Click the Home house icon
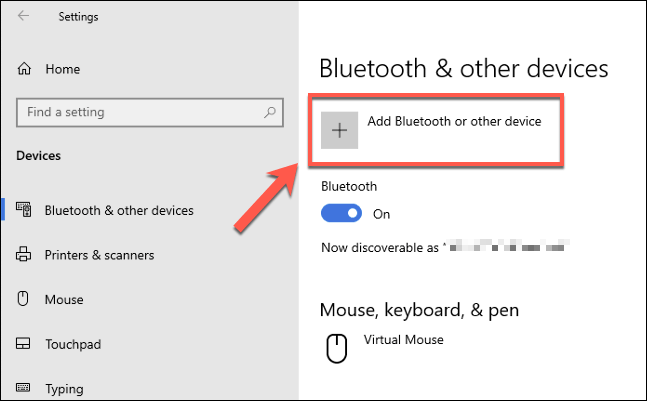Screen dimensions: 647x401 pos(25,70)
